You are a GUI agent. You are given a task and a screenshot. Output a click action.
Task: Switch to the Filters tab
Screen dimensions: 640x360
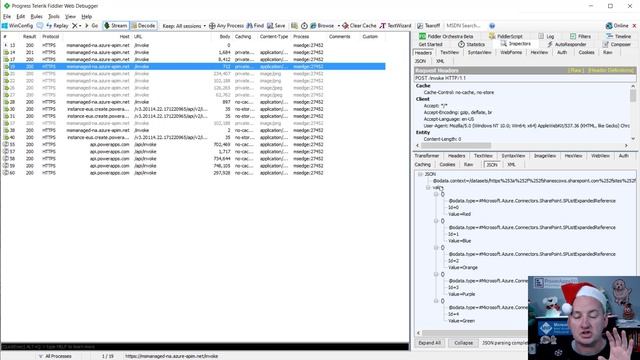(x=580, y=36)
